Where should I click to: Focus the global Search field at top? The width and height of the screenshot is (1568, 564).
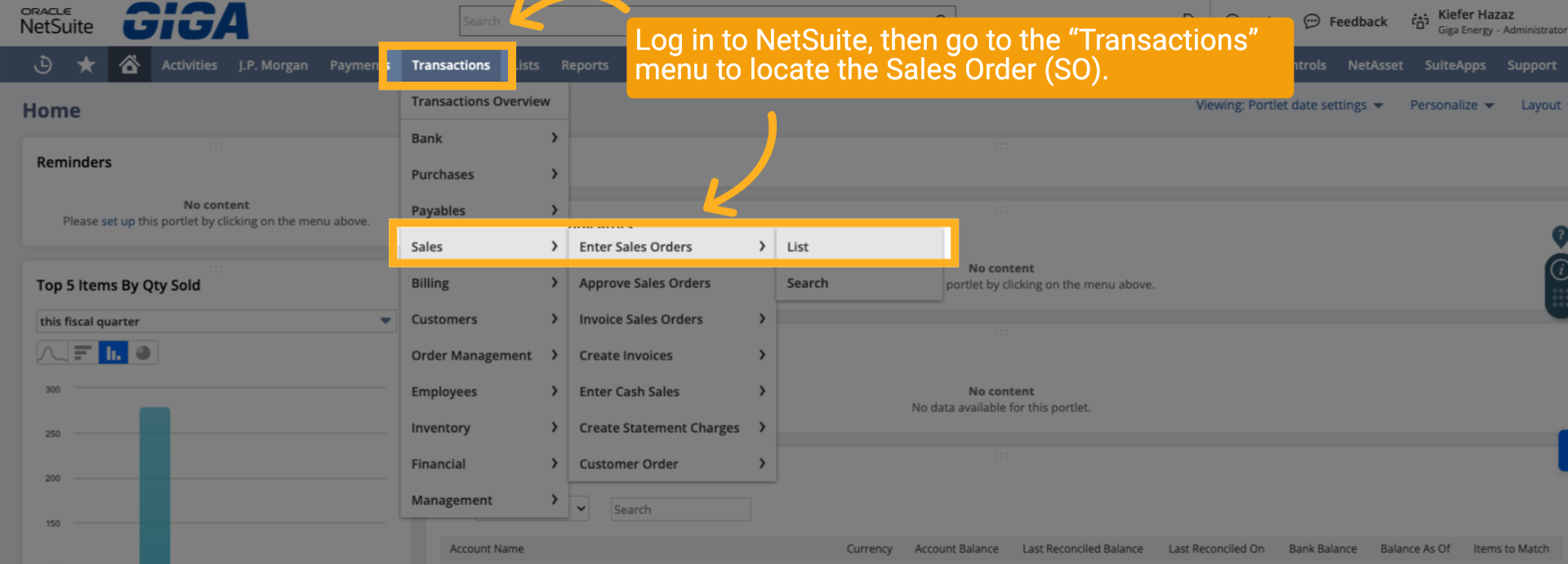tap(707, 21)
